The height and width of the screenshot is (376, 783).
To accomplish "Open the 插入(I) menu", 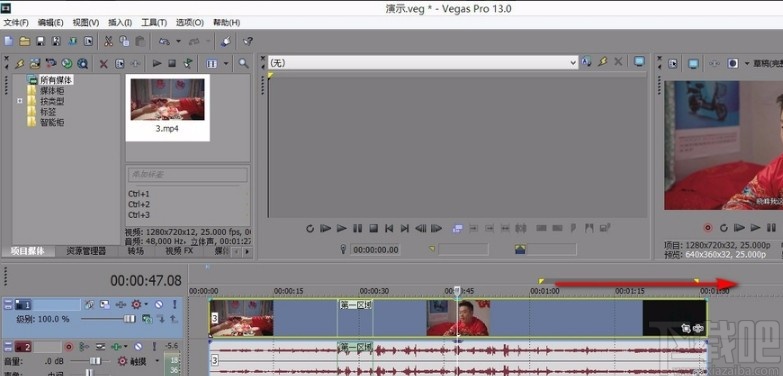I will (120, 22).
